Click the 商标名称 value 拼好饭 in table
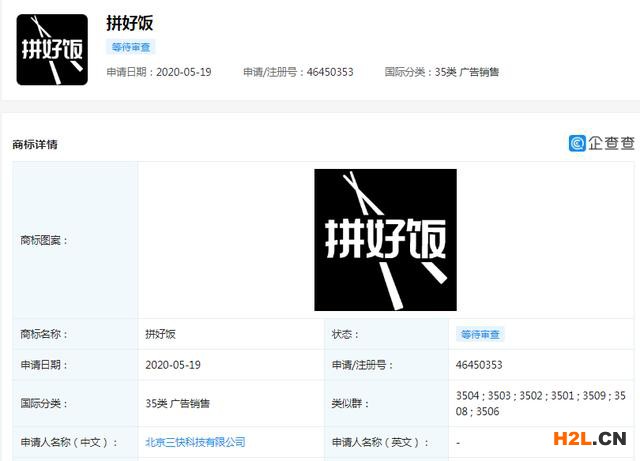The height and width of the screenshot is (461, 640). click(x=160, y=334)
